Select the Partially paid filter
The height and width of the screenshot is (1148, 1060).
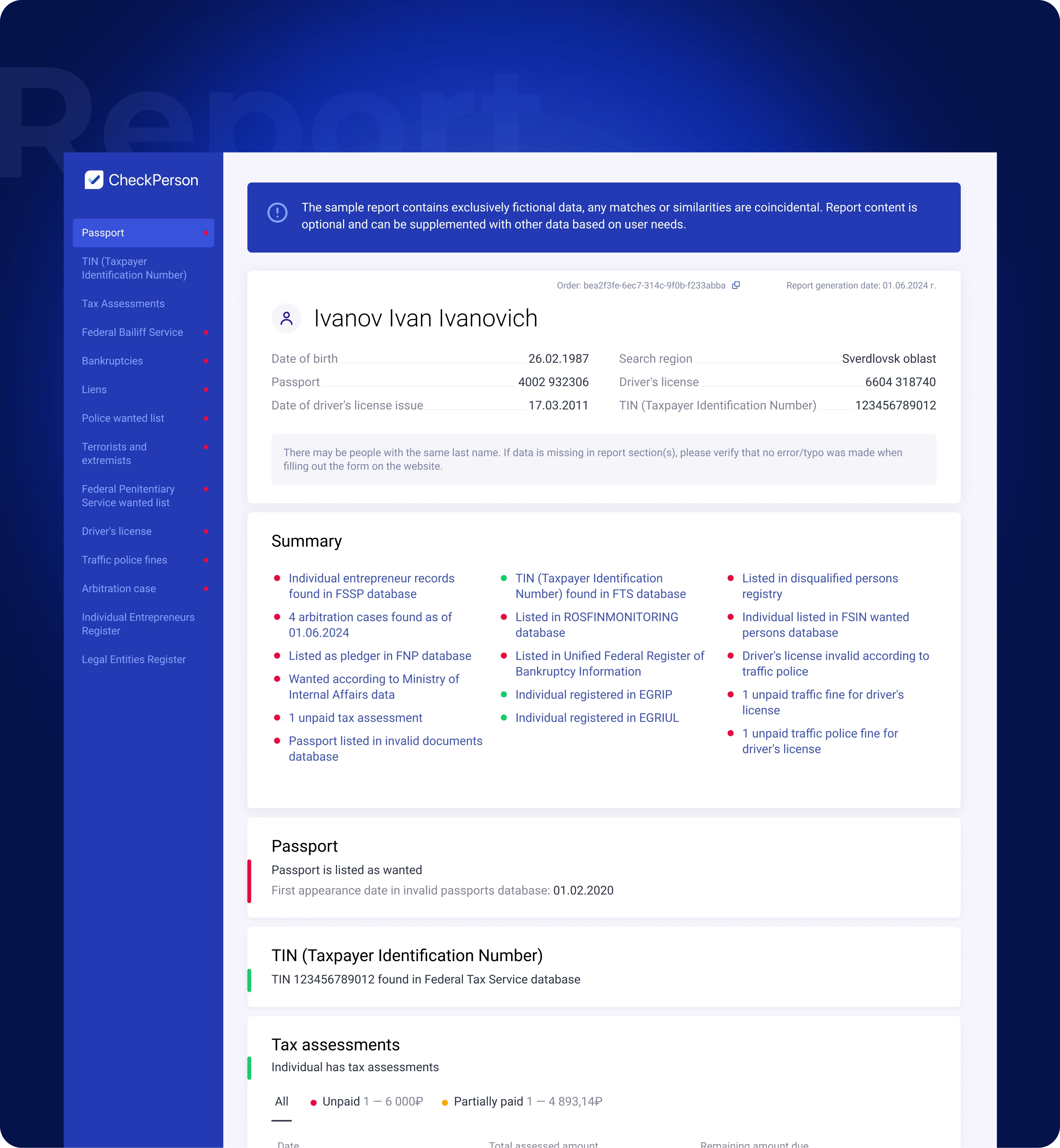488,1101
